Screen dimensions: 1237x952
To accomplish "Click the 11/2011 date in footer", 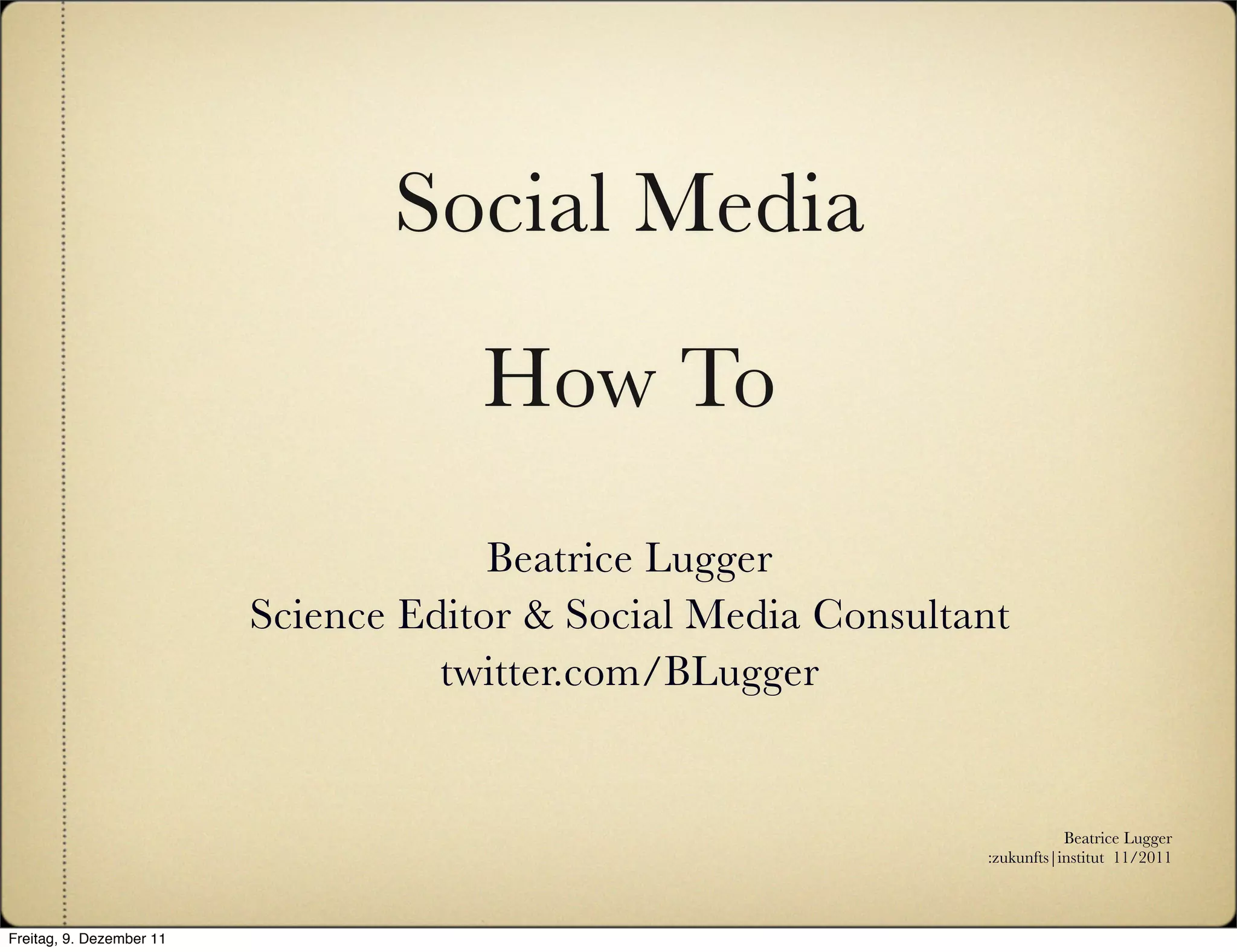I will pos(1141,858).
